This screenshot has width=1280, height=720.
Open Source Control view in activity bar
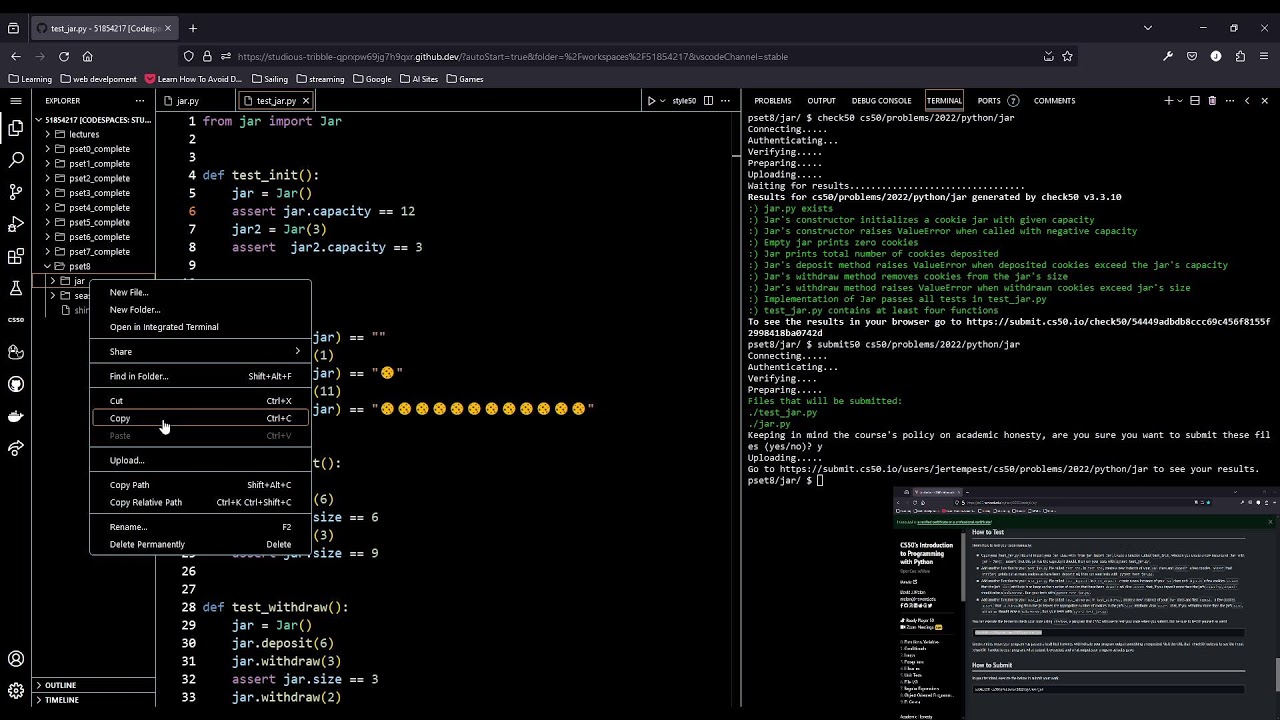pos(16,192)
